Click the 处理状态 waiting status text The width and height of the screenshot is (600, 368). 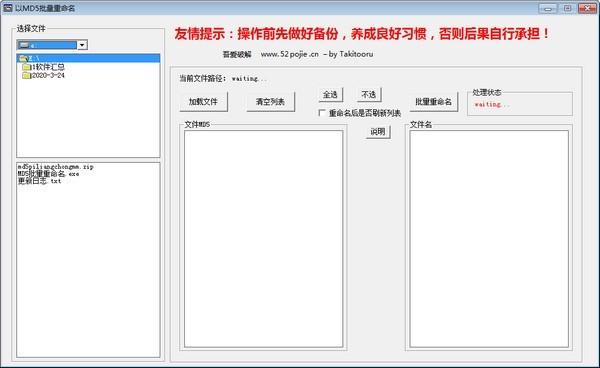492,104
